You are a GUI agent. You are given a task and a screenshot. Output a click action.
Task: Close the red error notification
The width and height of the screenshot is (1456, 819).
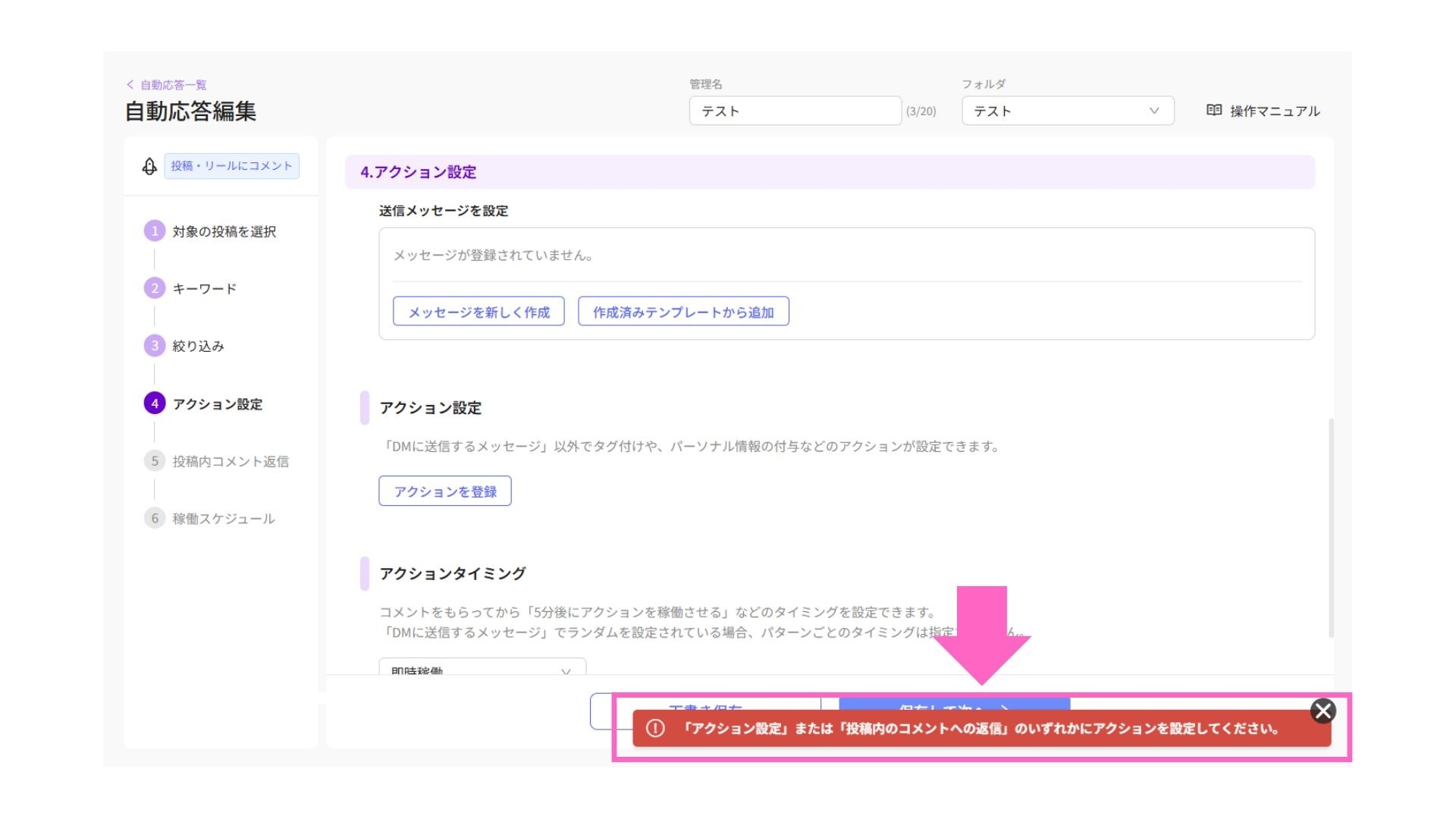(x=1323, y=711)
